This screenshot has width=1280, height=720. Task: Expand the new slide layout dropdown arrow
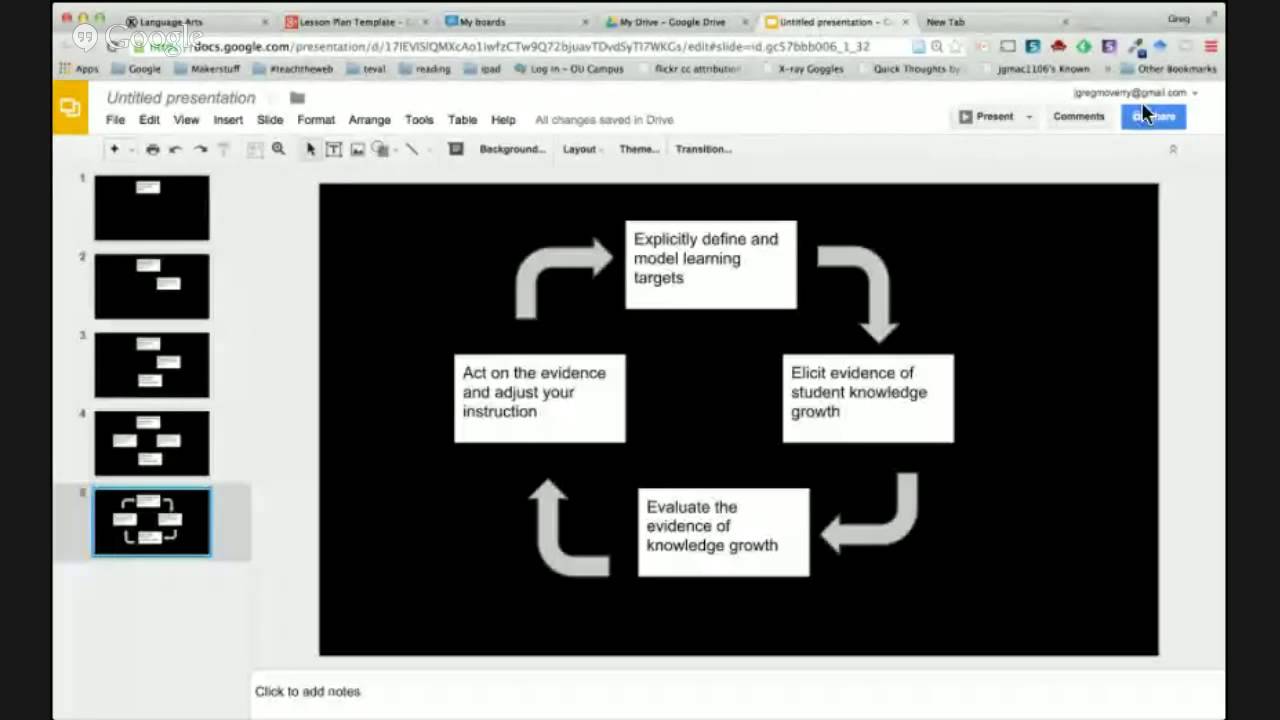(x=131, y=149)
